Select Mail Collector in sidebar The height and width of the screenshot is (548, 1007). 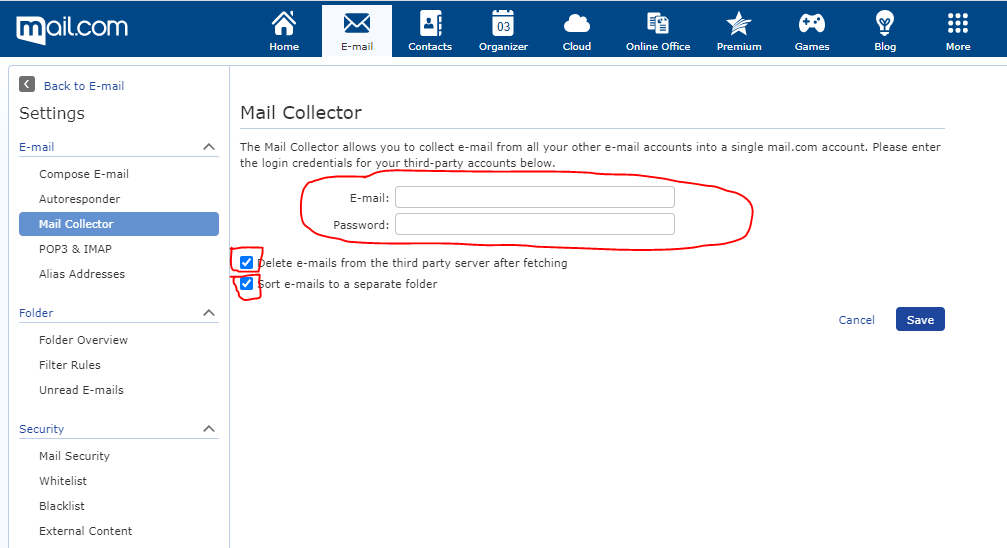pyautogui.click(x=119, y=224)
